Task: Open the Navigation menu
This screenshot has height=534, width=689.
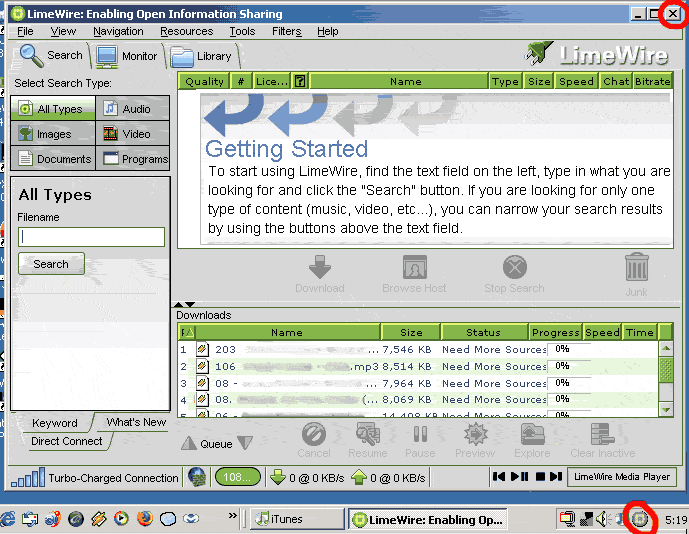Action: (118, 32)
